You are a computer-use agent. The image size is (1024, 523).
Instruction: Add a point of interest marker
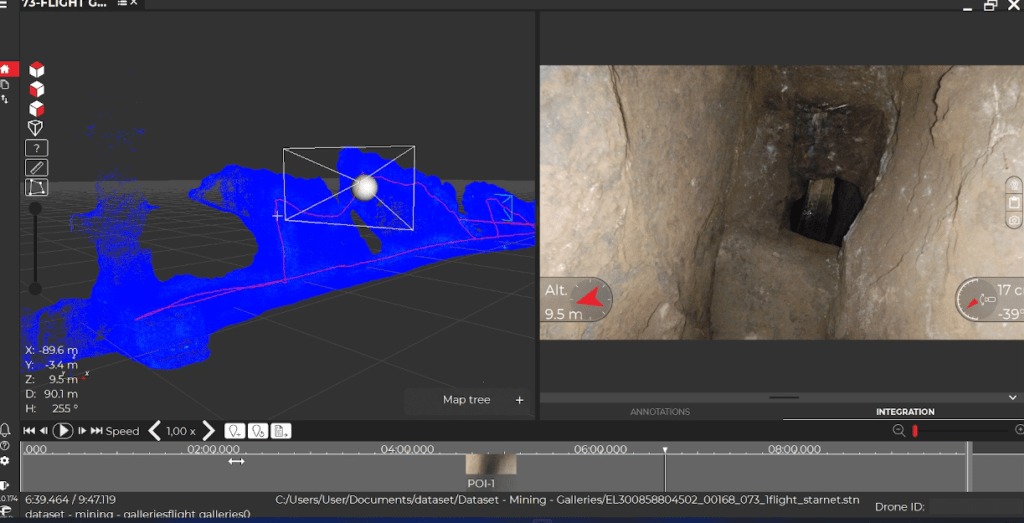tap(234, 431)
